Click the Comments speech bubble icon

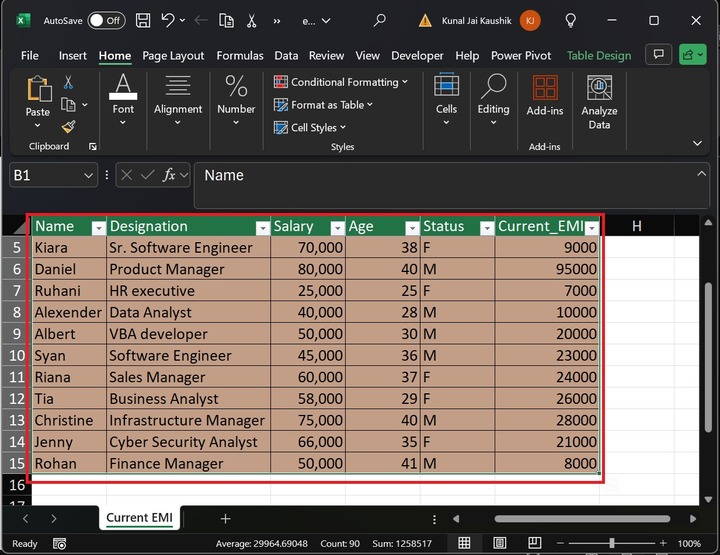[657, 55]
